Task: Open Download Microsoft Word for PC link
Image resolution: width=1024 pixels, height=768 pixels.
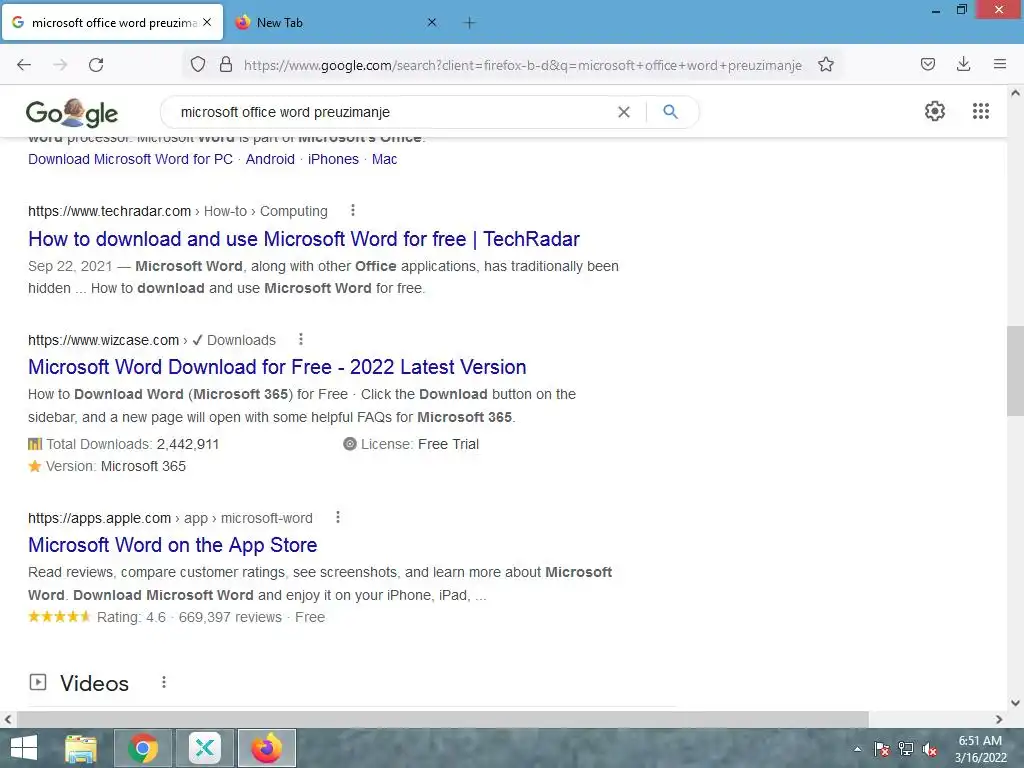Action: click(x=130, y=159)
